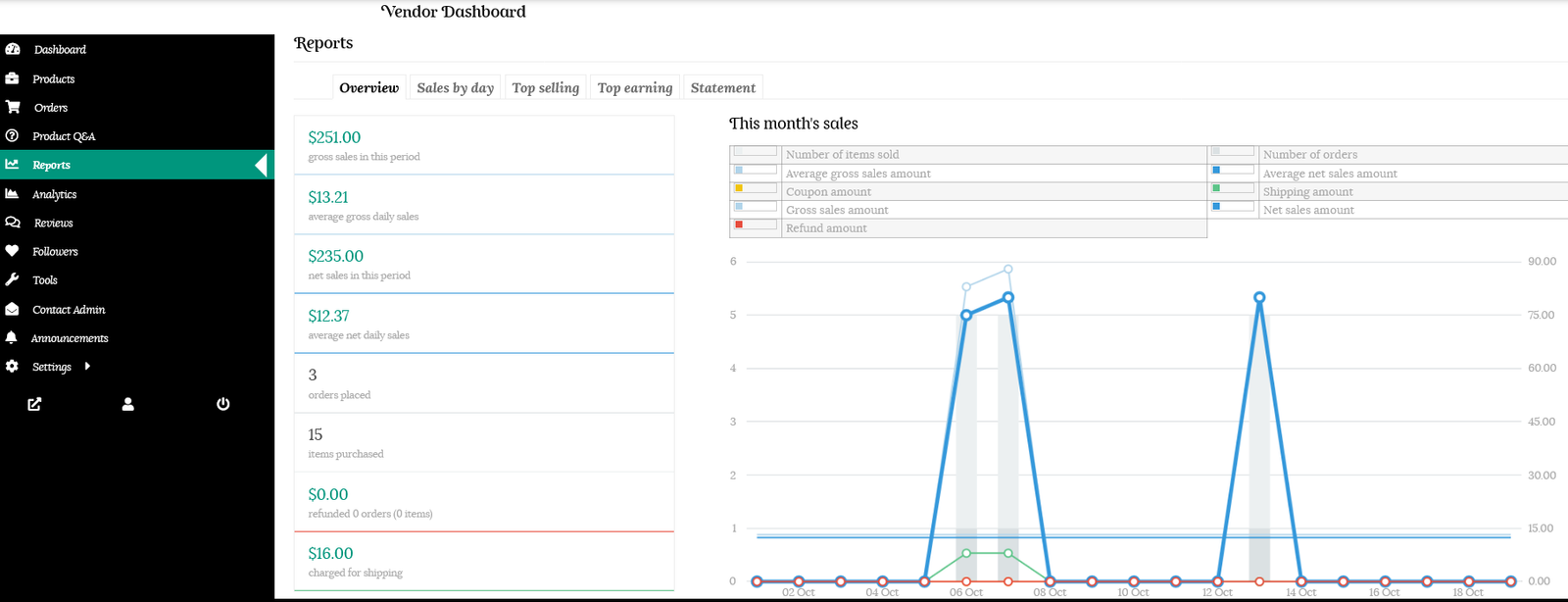Click the Orders shopping cart icon
The image size is (1568, 602).
click(13, 107)
